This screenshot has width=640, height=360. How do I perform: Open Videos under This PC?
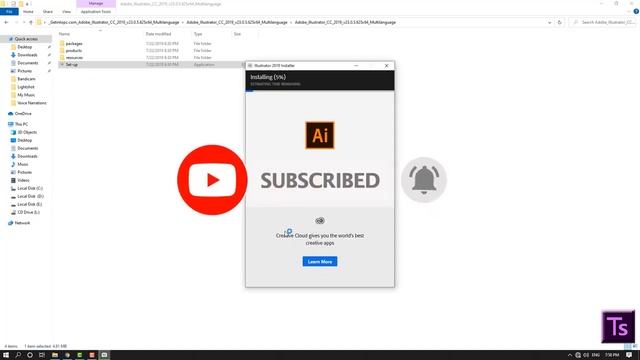23,180
